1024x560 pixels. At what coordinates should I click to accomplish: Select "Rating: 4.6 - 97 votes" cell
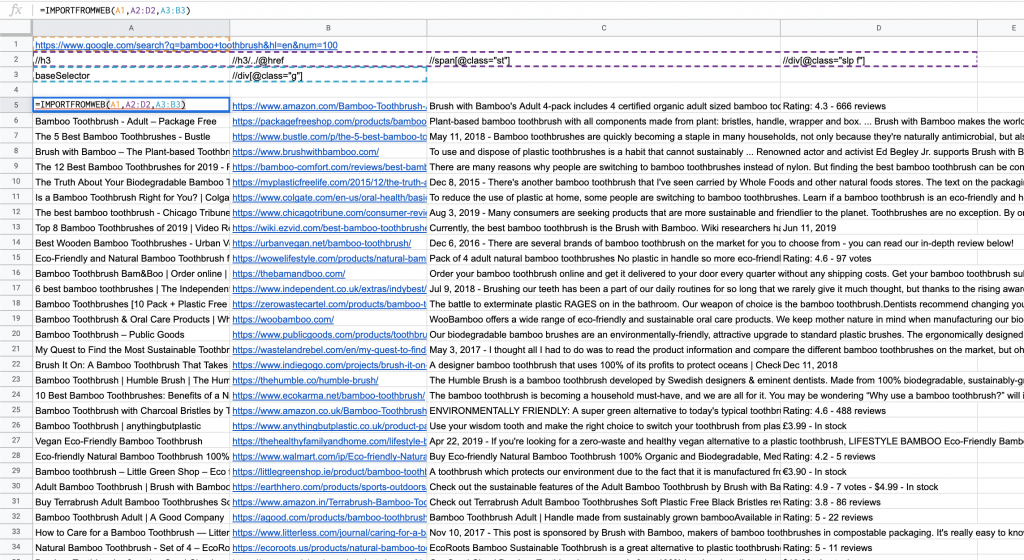point(878,258)
